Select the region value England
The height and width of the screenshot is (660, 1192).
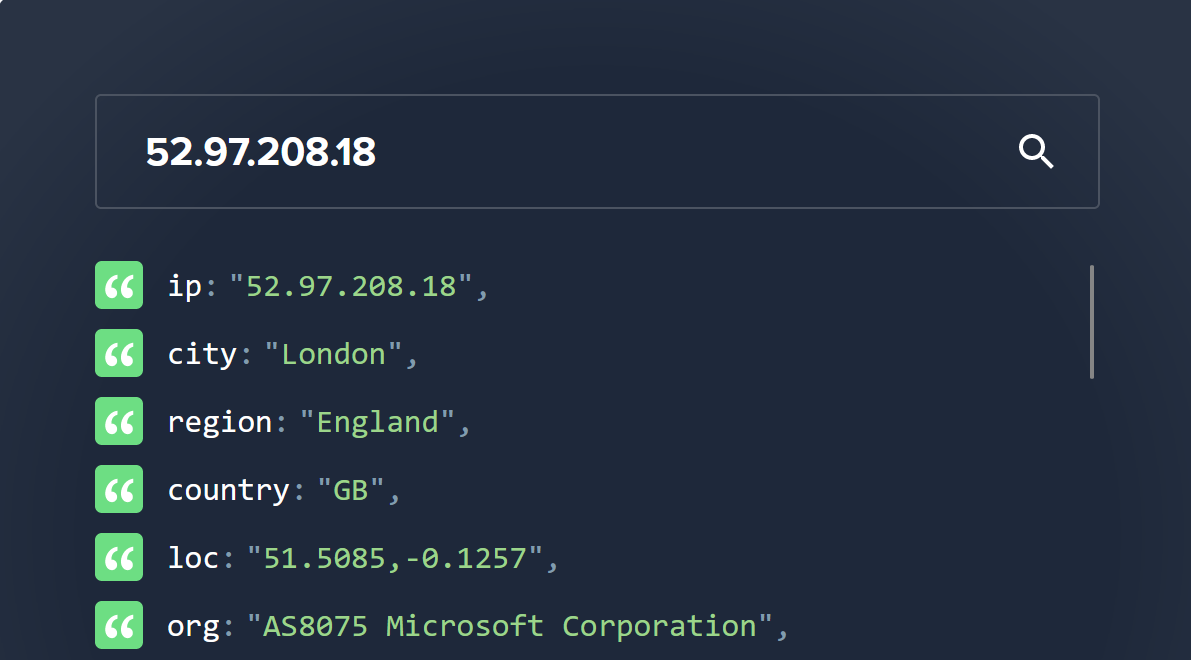379,421
